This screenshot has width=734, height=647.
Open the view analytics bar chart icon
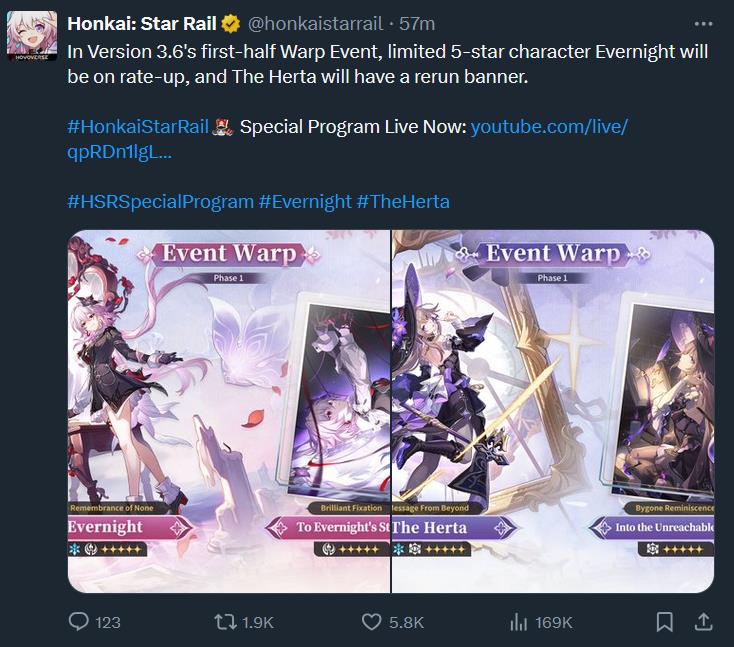click(x=518, y=622)
